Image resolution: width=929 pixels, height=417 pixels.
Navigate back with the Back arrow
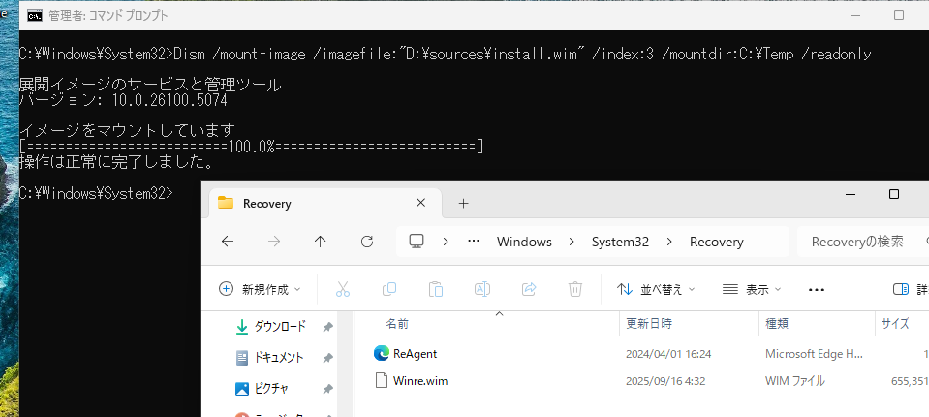[227, 241]
